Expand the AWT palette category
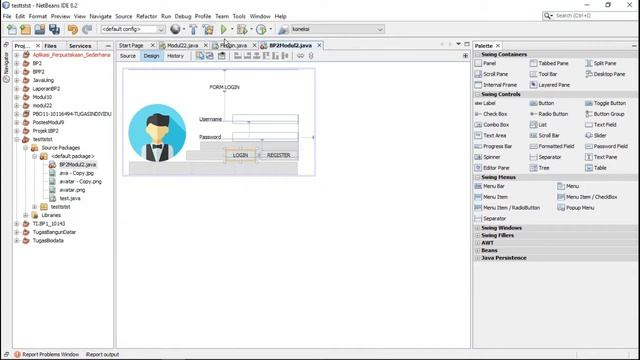The height and width of the screenshot is (360, 640). pos(478,243)
